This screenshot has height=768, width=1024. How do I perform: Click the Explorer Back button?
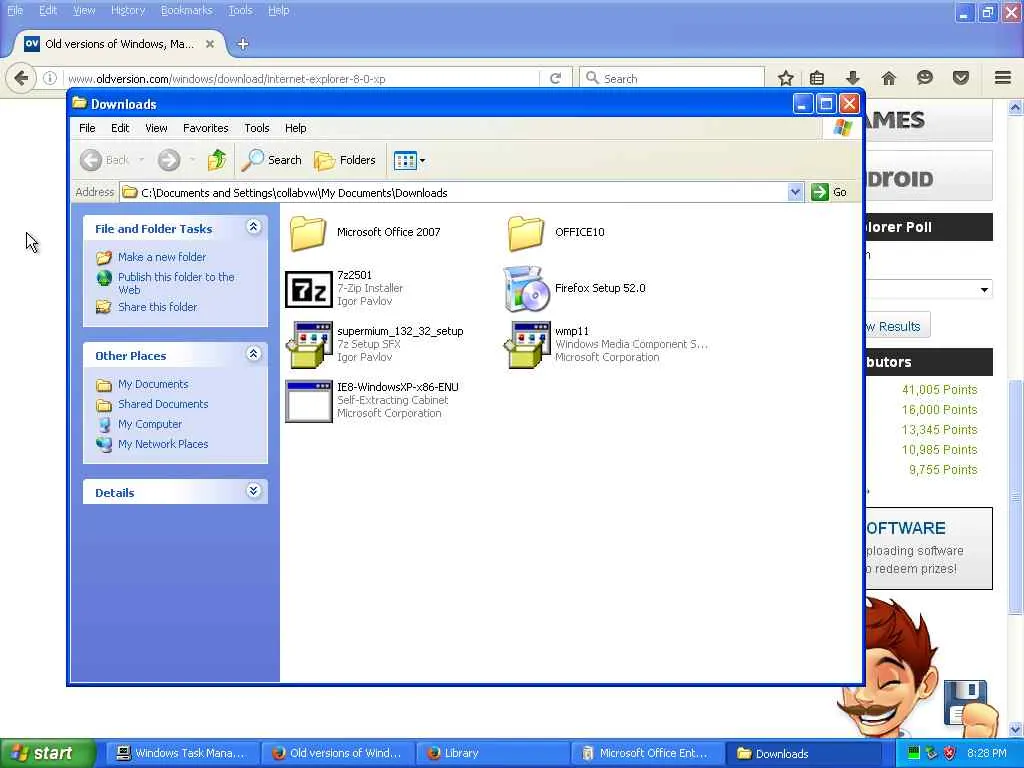click(x=104, y=160)
